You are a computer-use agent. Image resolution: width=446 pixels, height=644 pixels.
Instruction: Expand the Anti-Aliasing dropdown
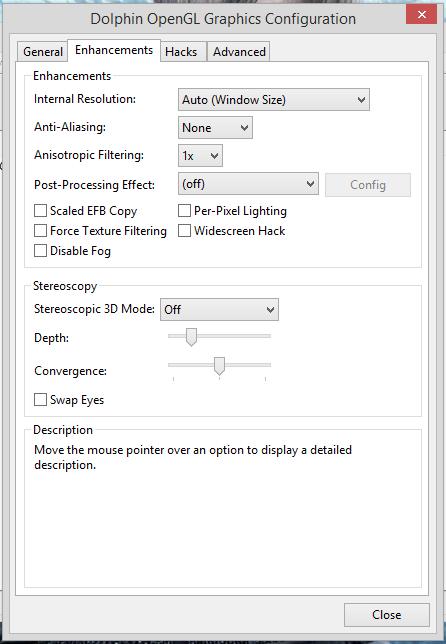coord(215,128)
